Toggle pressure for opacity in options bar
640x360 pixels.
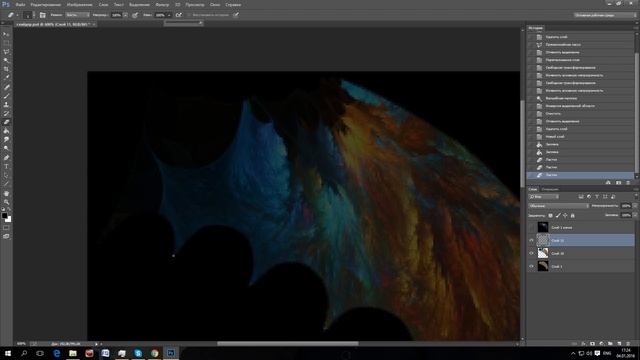pyautogui.click(x=135, y=15)
